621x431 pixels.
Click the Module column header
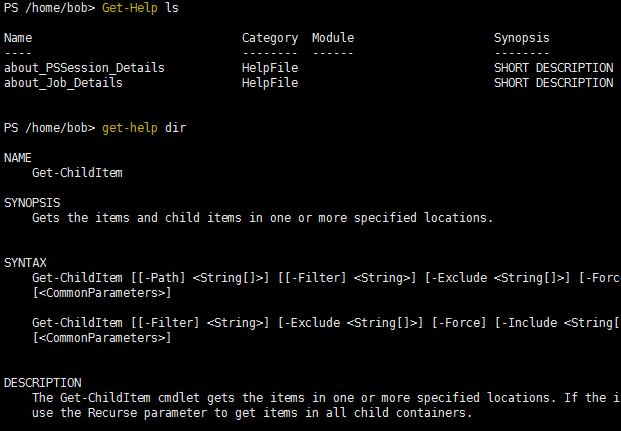click(333, 38)
